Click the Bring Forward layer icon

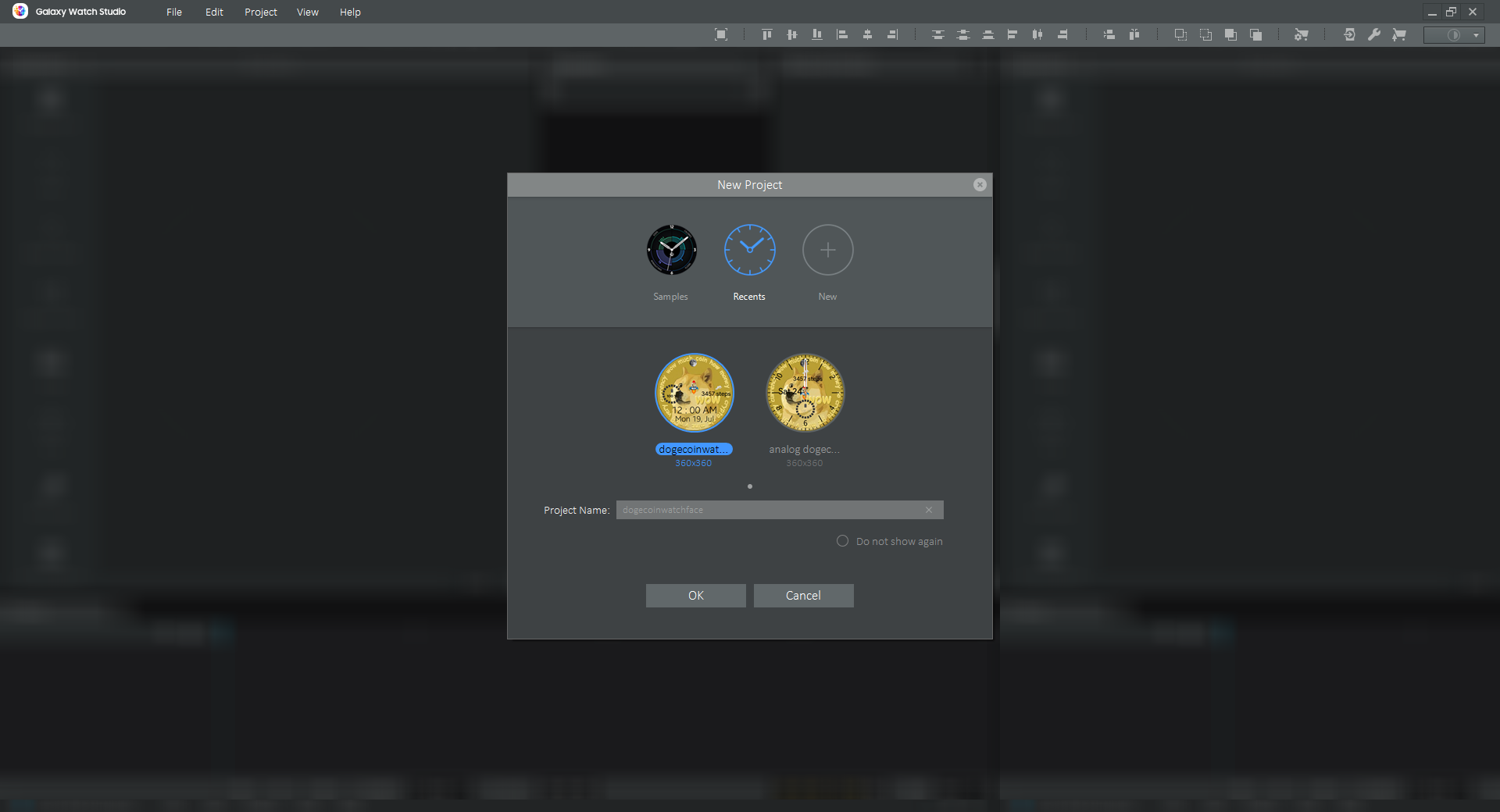1231,34
